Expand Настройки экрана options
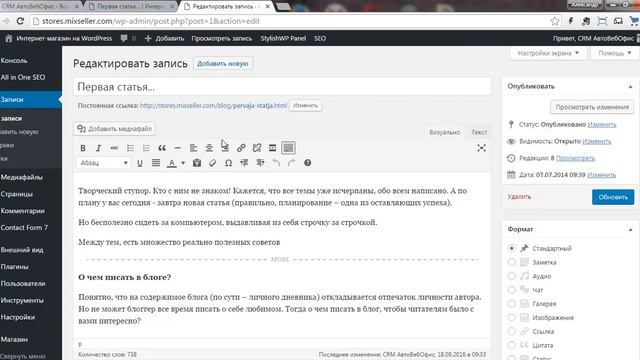 (x=548, y=53)
